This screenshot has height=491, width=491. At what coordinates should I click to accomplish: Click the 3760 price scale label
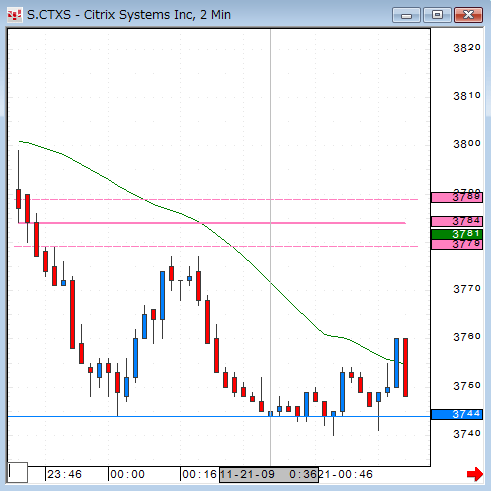tap(467, 337)
